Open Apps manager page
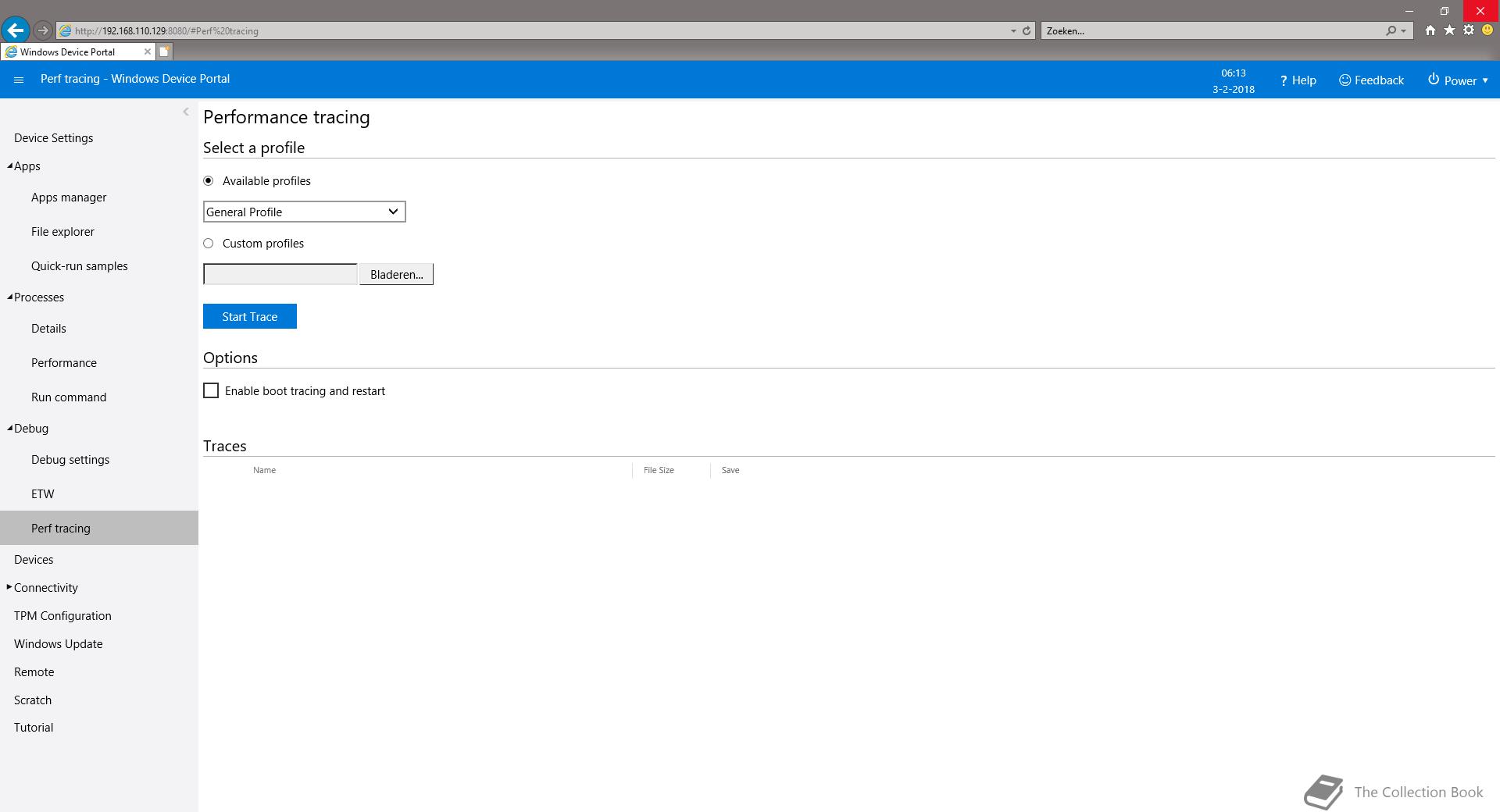 click(x=69, y=198)
